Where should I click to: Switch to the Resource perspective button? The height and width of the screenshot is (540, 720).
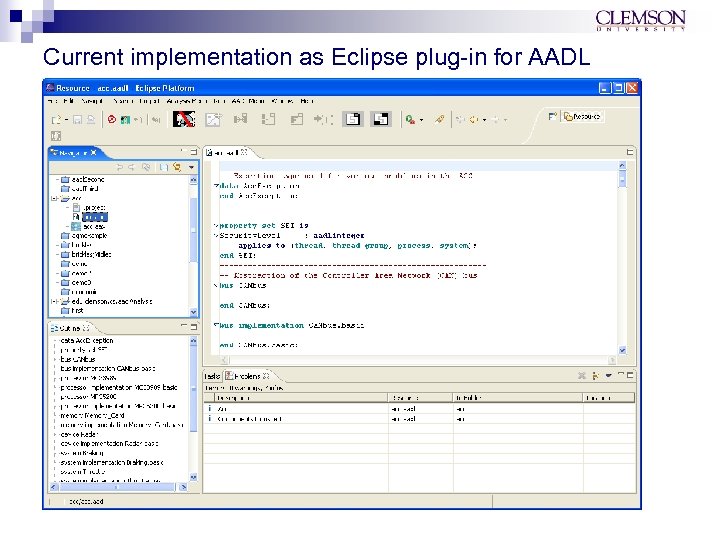[582, 117]
